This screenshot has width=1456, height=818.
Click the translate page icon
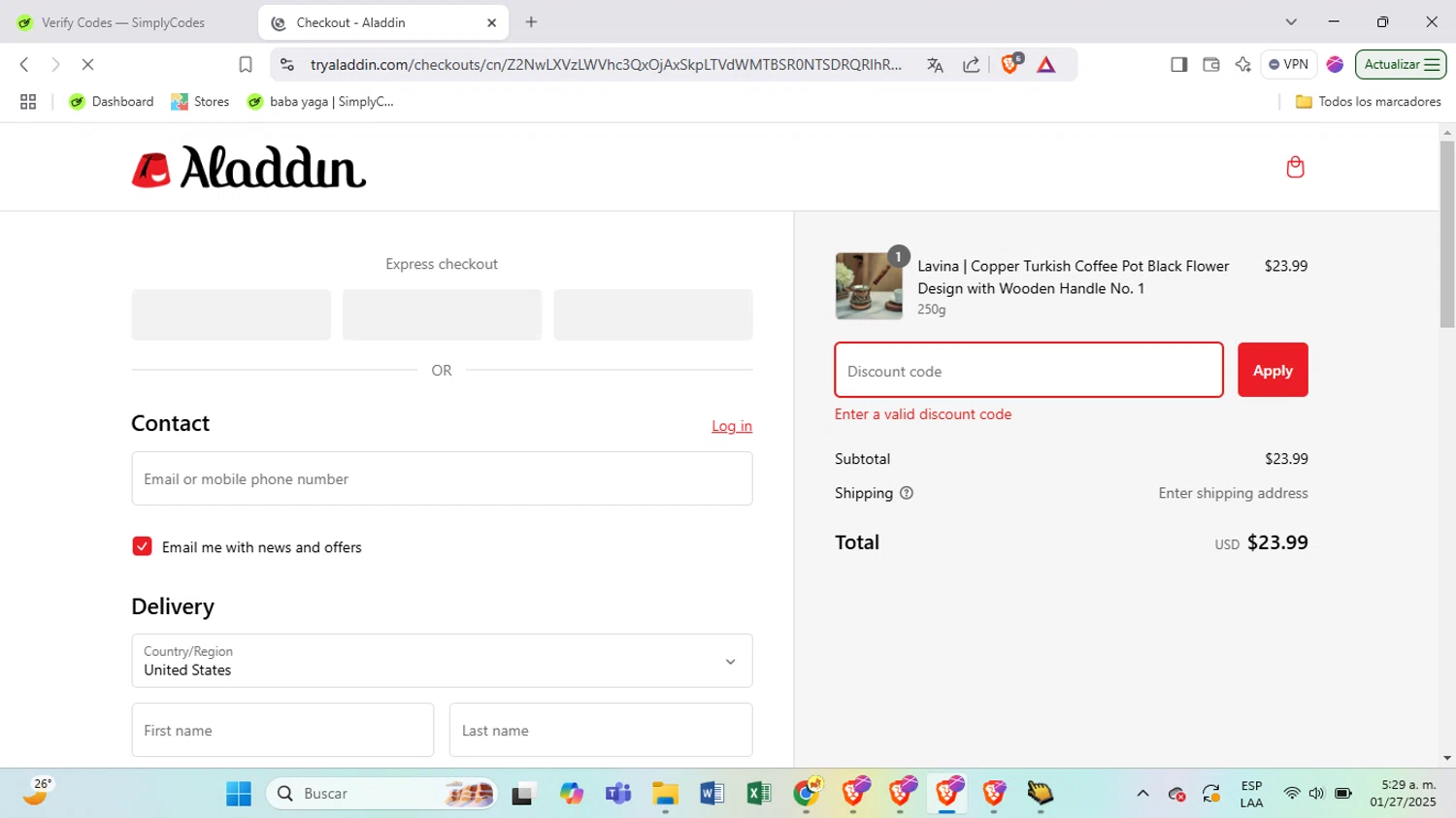click(x=935, y=64)
